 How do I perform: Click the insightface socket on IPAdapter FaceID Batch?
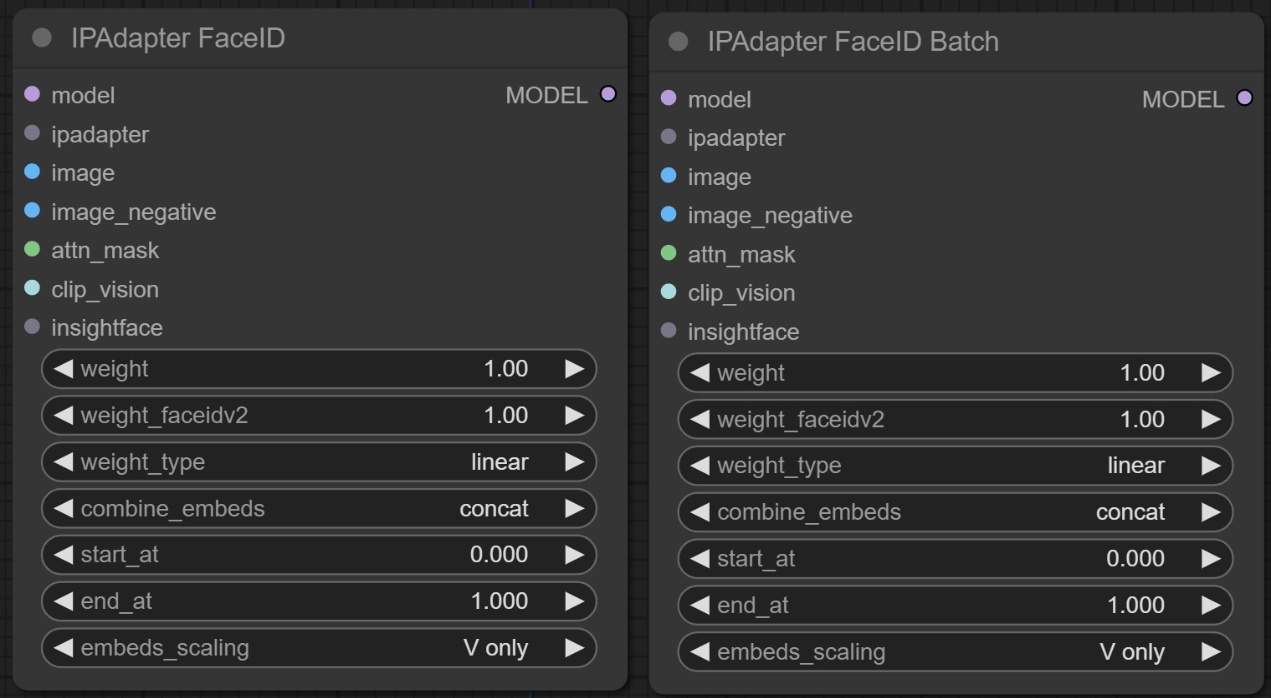669,331
